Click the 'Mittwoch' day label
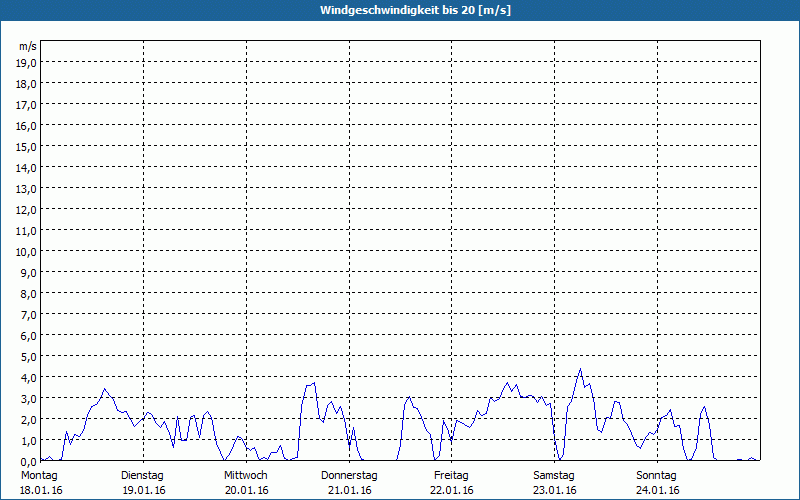Image resolution: width=800 pixels, height=500 pixels. click(x=245, y=476)
